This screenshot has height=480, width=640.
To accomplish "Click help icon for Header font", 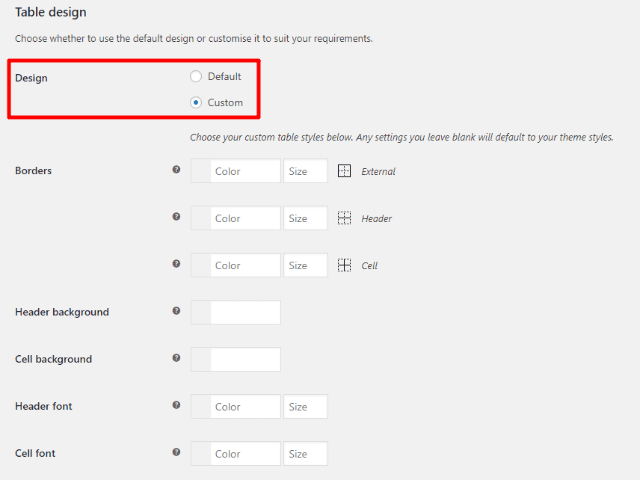I will click(x=177, y=405).
